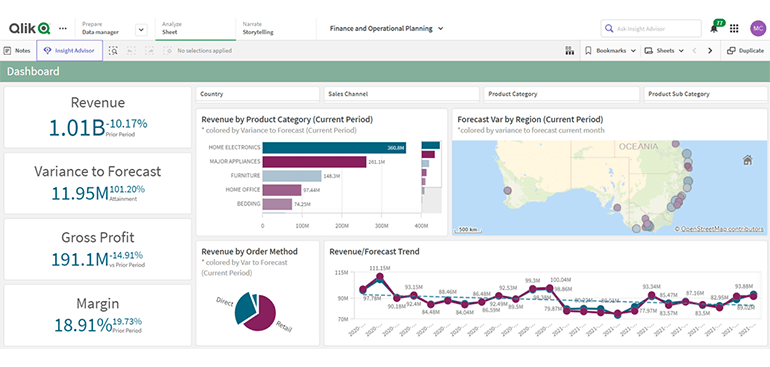Click Revenue by Product Category chart title

pyautogui.click(x=287, y=119)
